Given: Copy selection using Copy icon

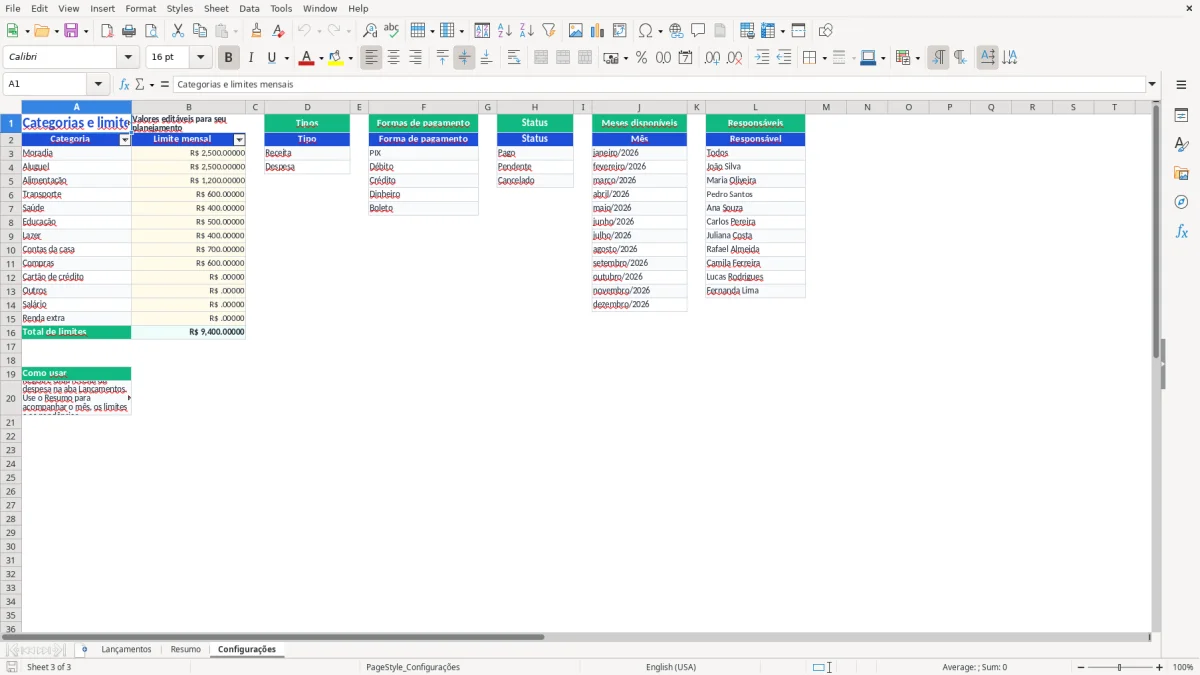Looking at the screenshot, I should [200, 31].
